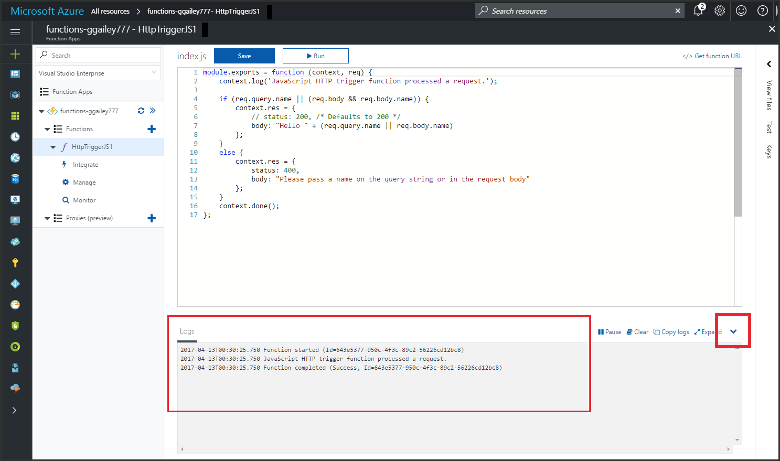Viewport: 780px width, 461px height.
Task: Open the Test side tab
Action: click(769, 127)
